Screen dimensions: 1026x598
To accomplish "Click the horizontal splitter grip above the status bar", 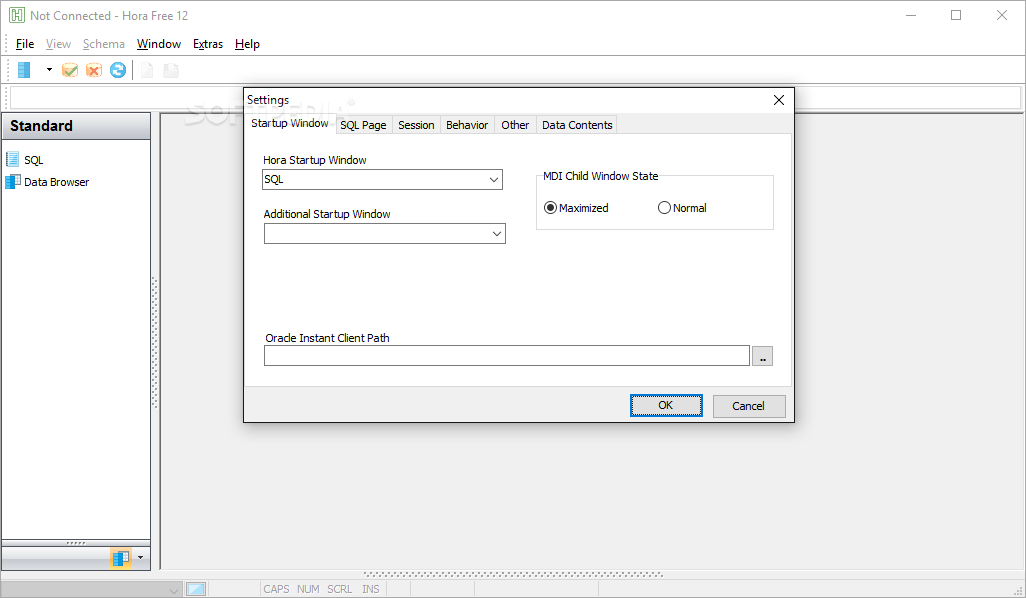I will (x=513, y=574).
